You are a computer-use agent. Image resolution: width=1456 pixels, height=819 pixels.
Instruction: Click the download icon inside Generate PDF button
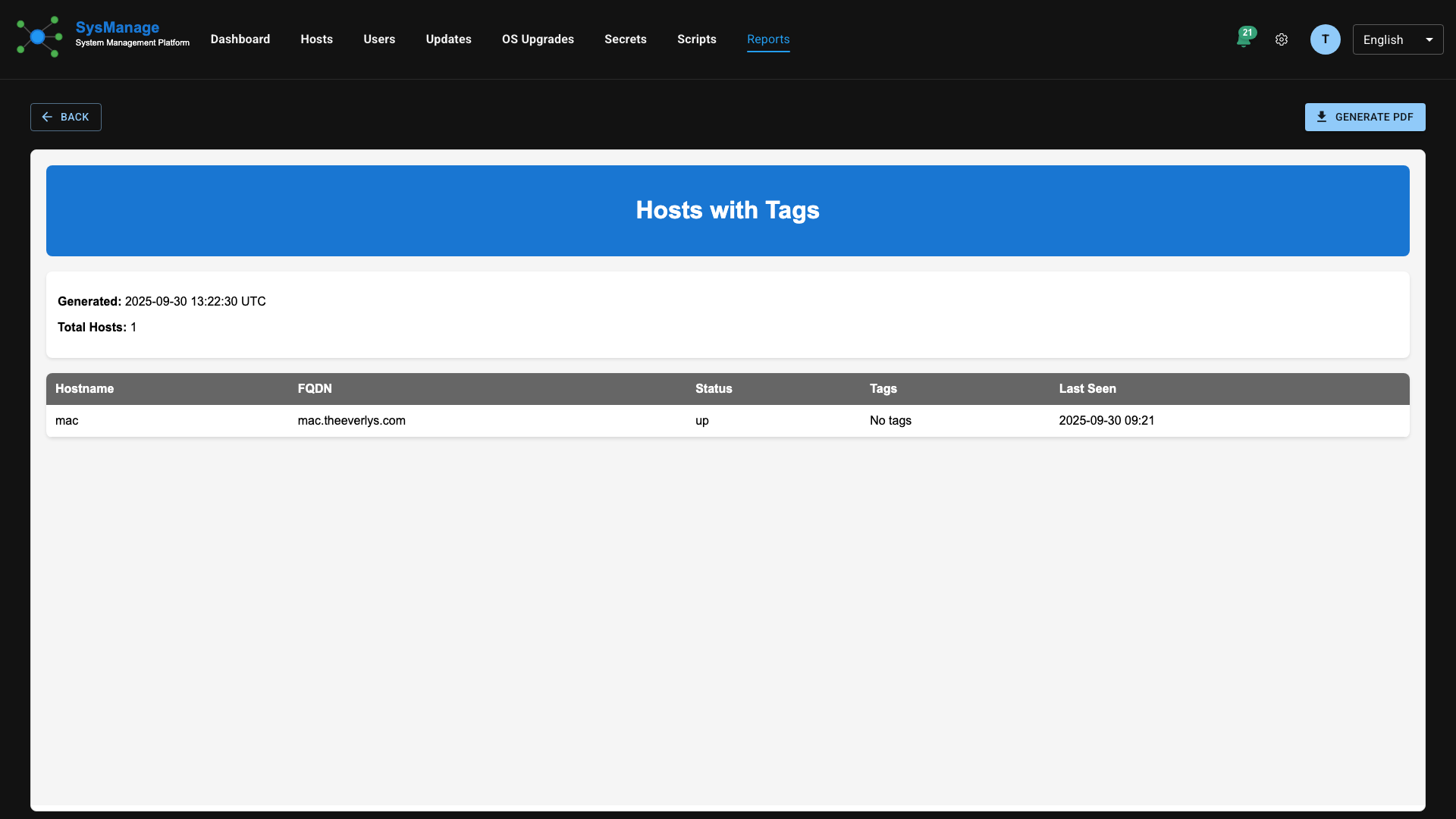click(1323, 117)
